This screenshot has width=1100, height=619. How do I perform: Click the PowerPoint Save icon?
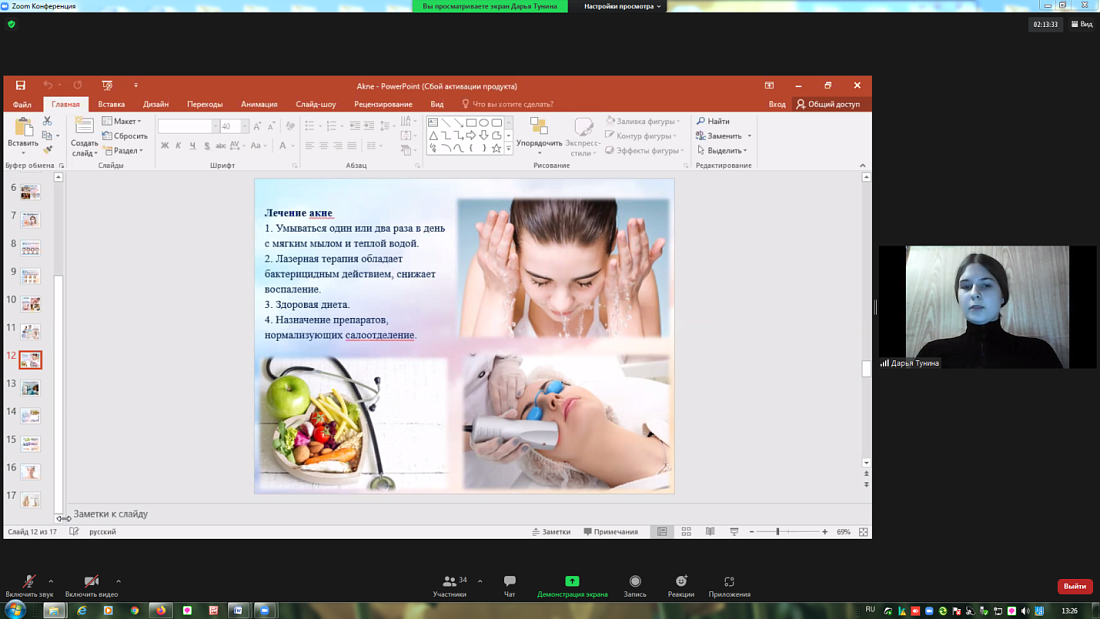tap(20, 86)
